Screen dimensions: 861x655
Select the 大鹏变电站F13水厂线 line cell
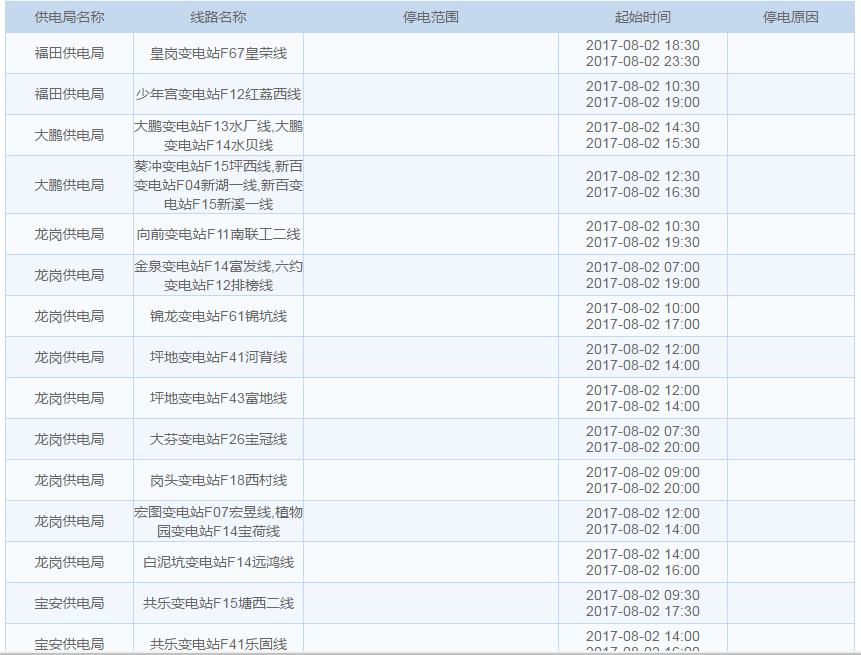pos(219,136)
